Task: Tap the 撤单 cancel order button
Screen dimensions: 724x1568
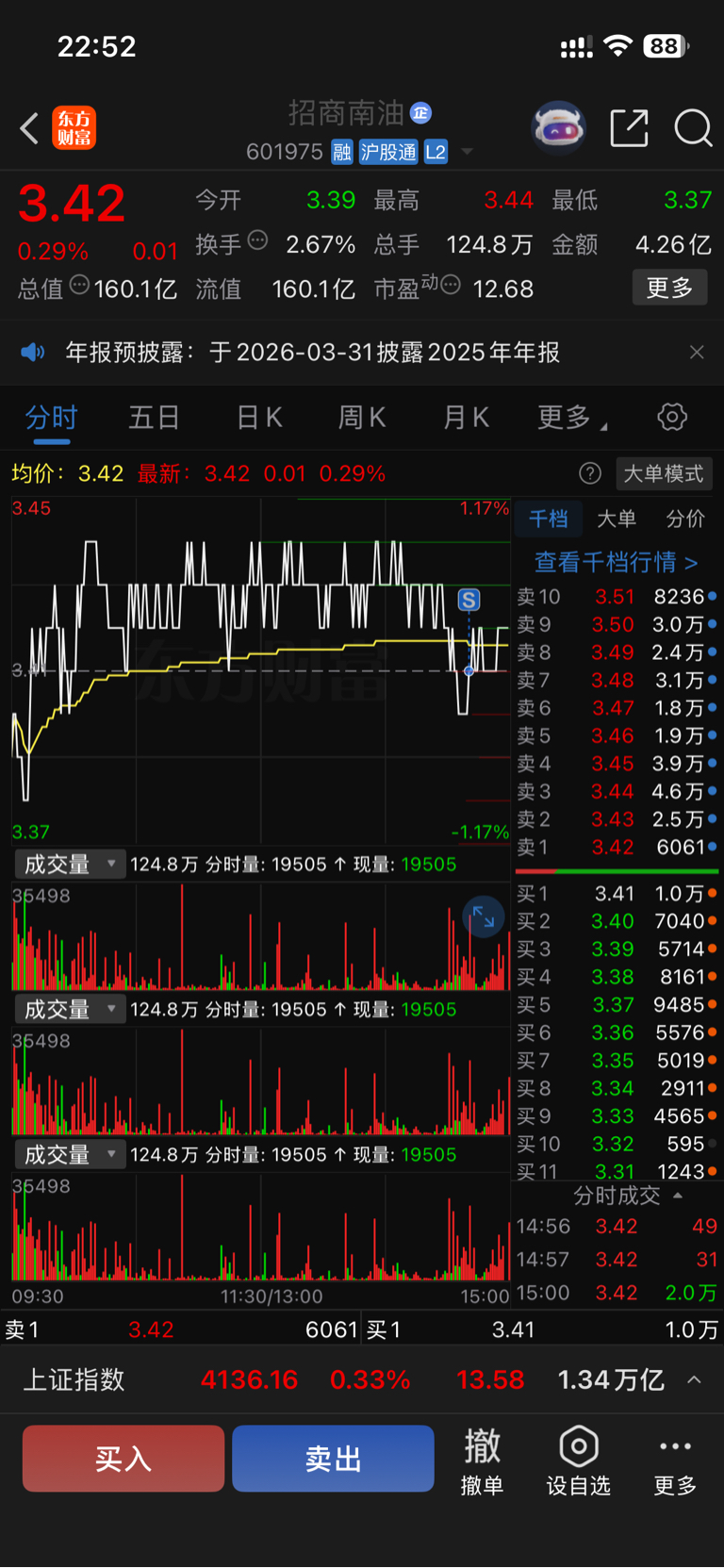Action: coord(482,1461)
